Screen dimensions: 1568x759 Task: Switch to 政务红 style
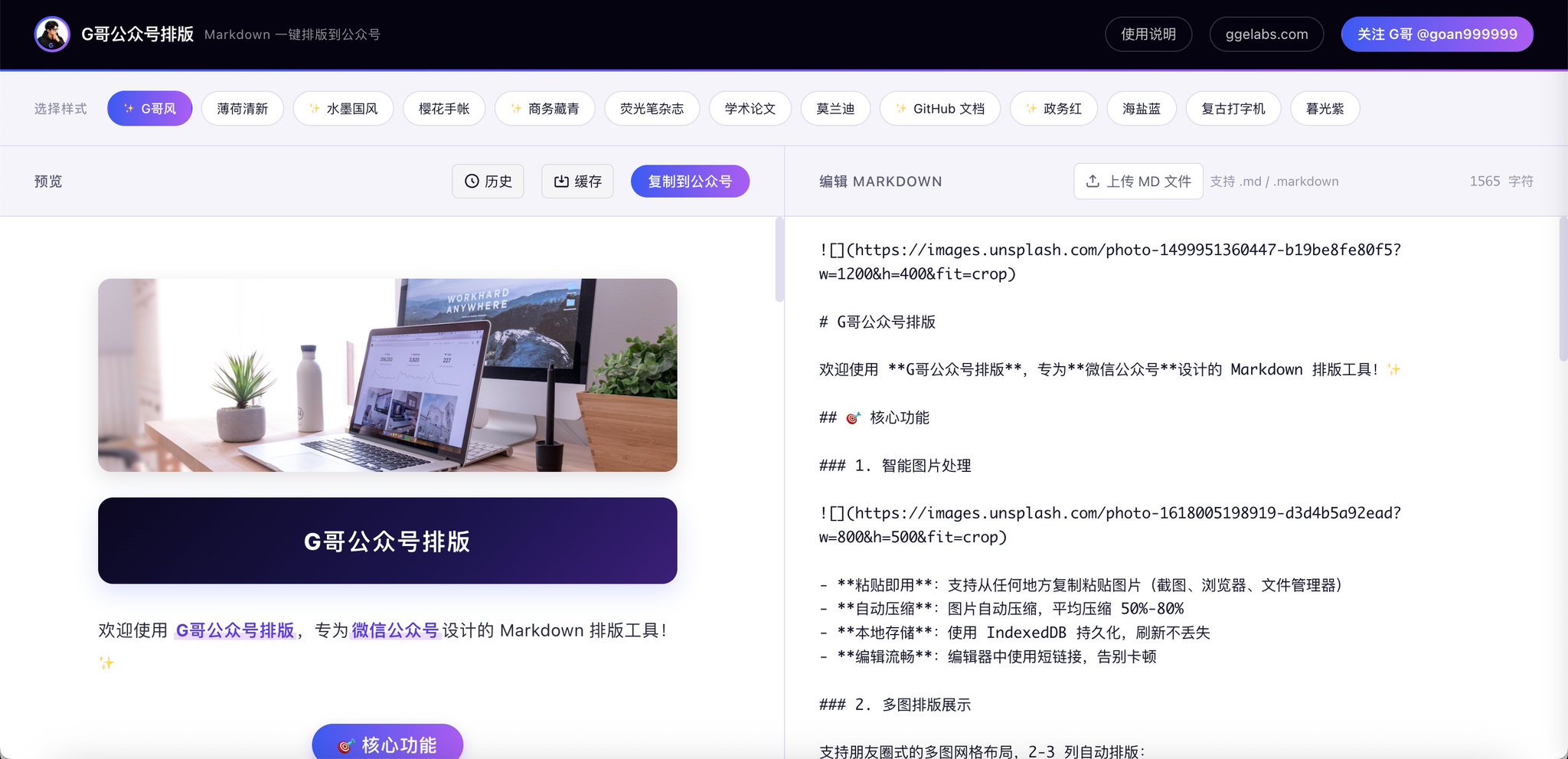(1053, 109)
